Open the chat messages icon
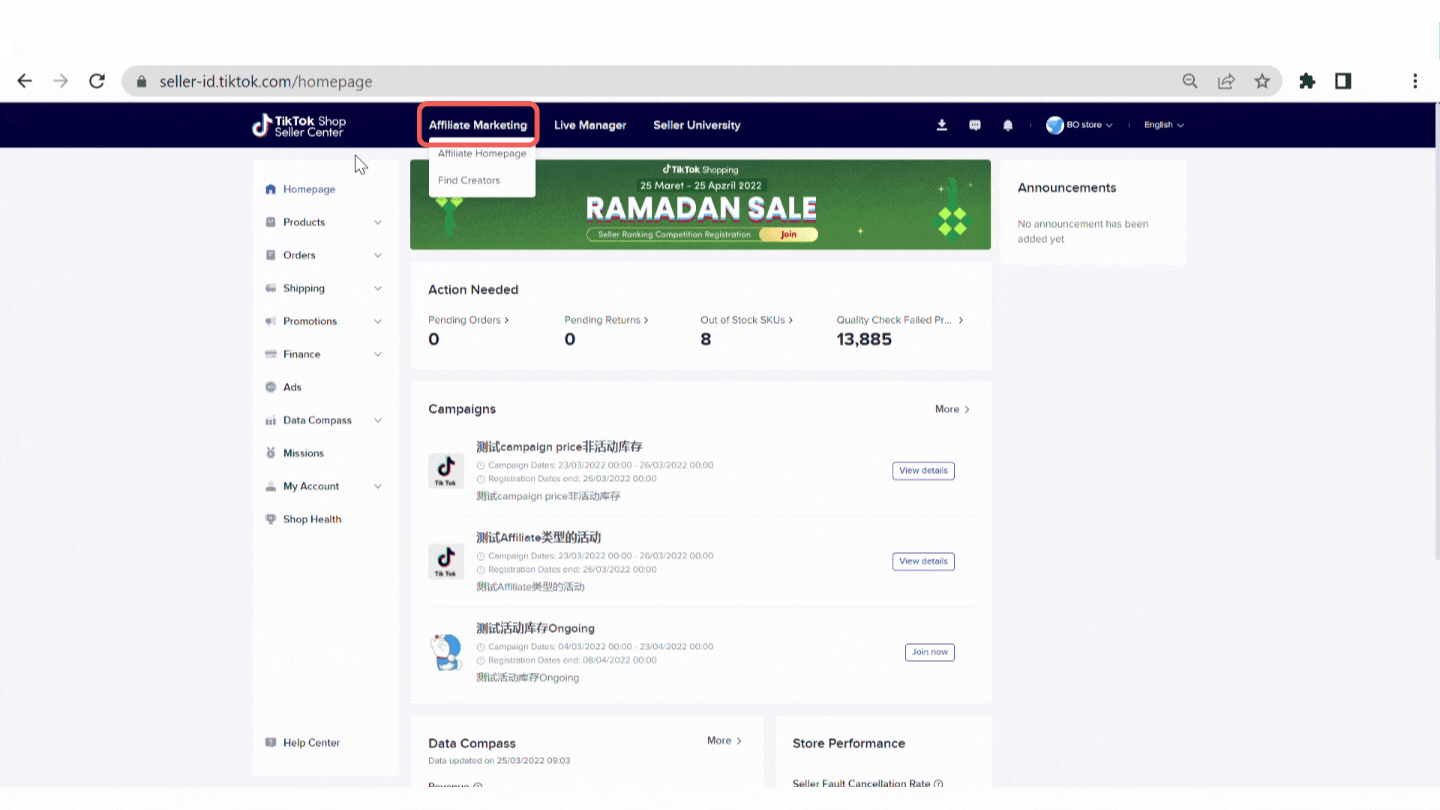This screenshot has width=1440, height=810. (975, 125)
